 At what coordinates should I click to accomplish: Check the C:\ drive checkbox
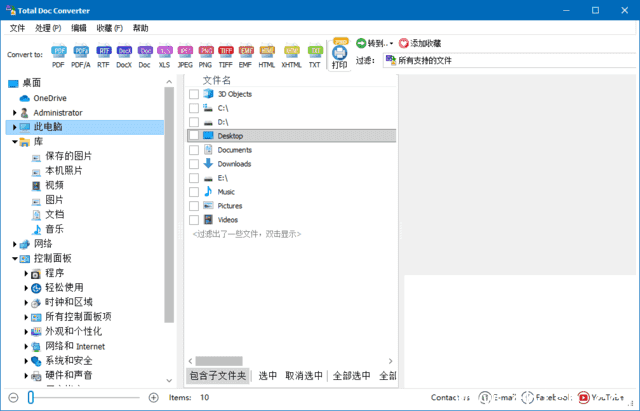point(194,108)
